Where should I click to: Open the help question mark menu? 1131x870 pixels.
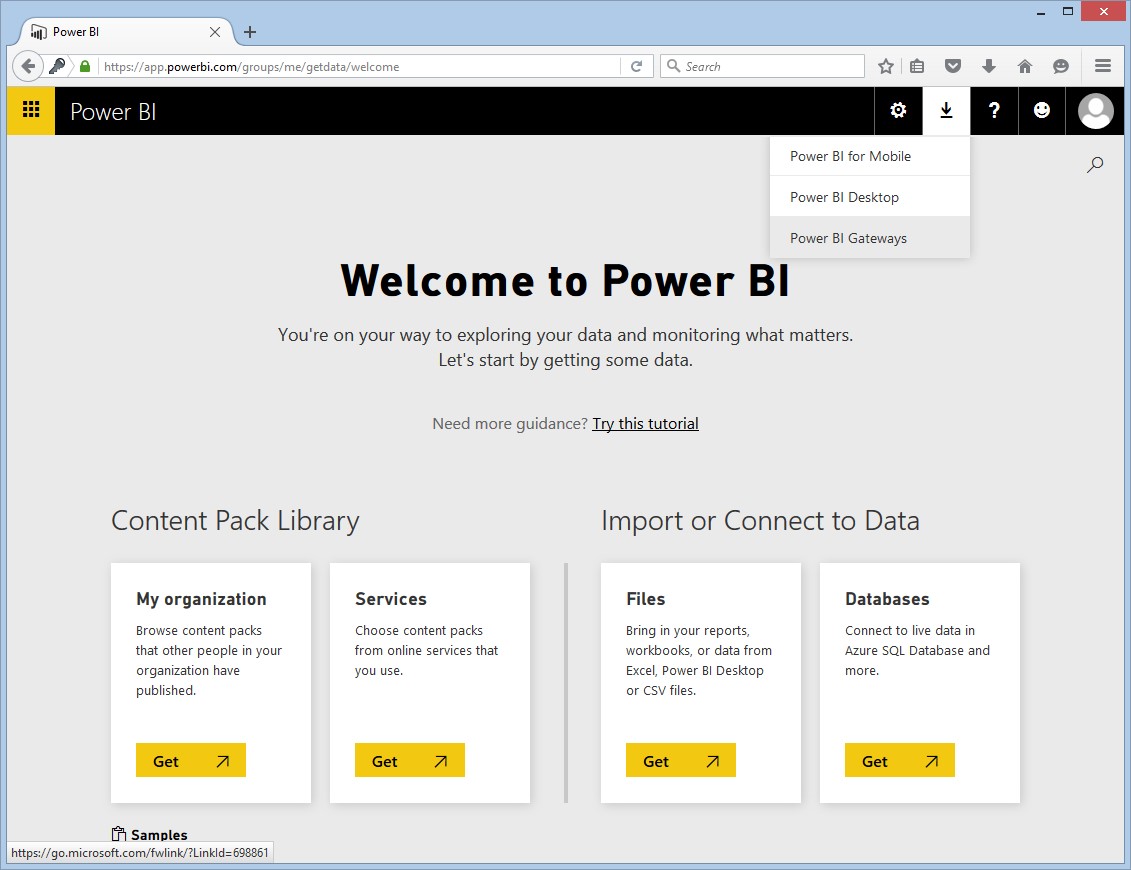(x=994, y=110)
